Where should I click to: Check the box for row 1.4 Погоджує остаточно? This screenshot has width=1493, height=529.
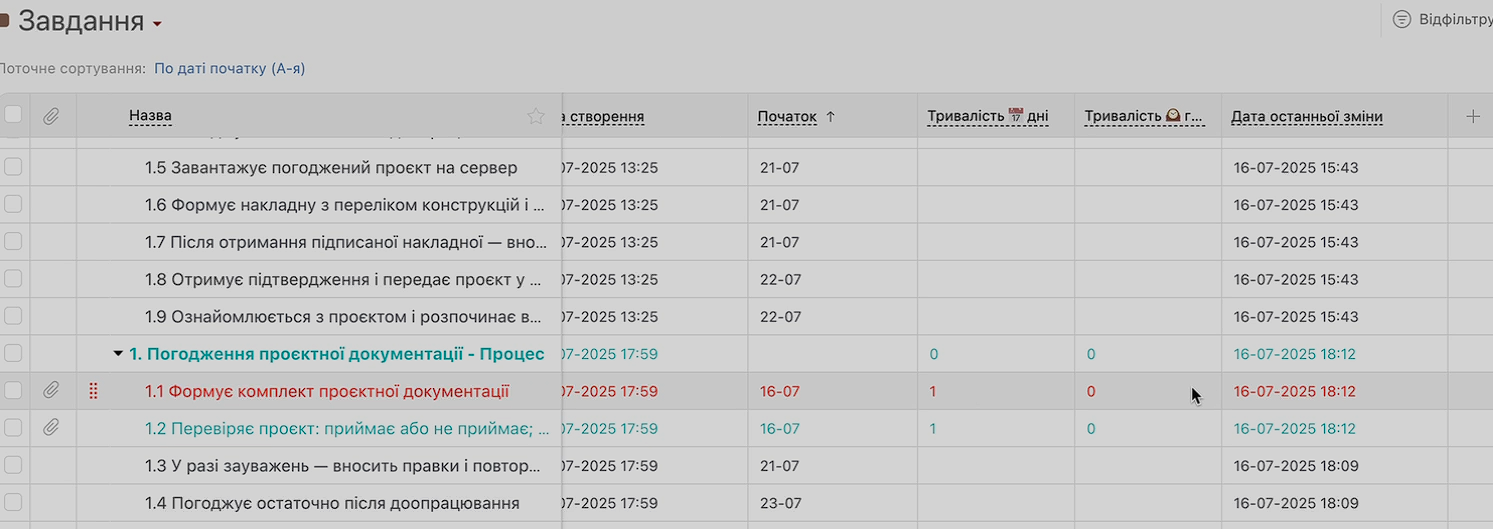(x=13, y=502)
